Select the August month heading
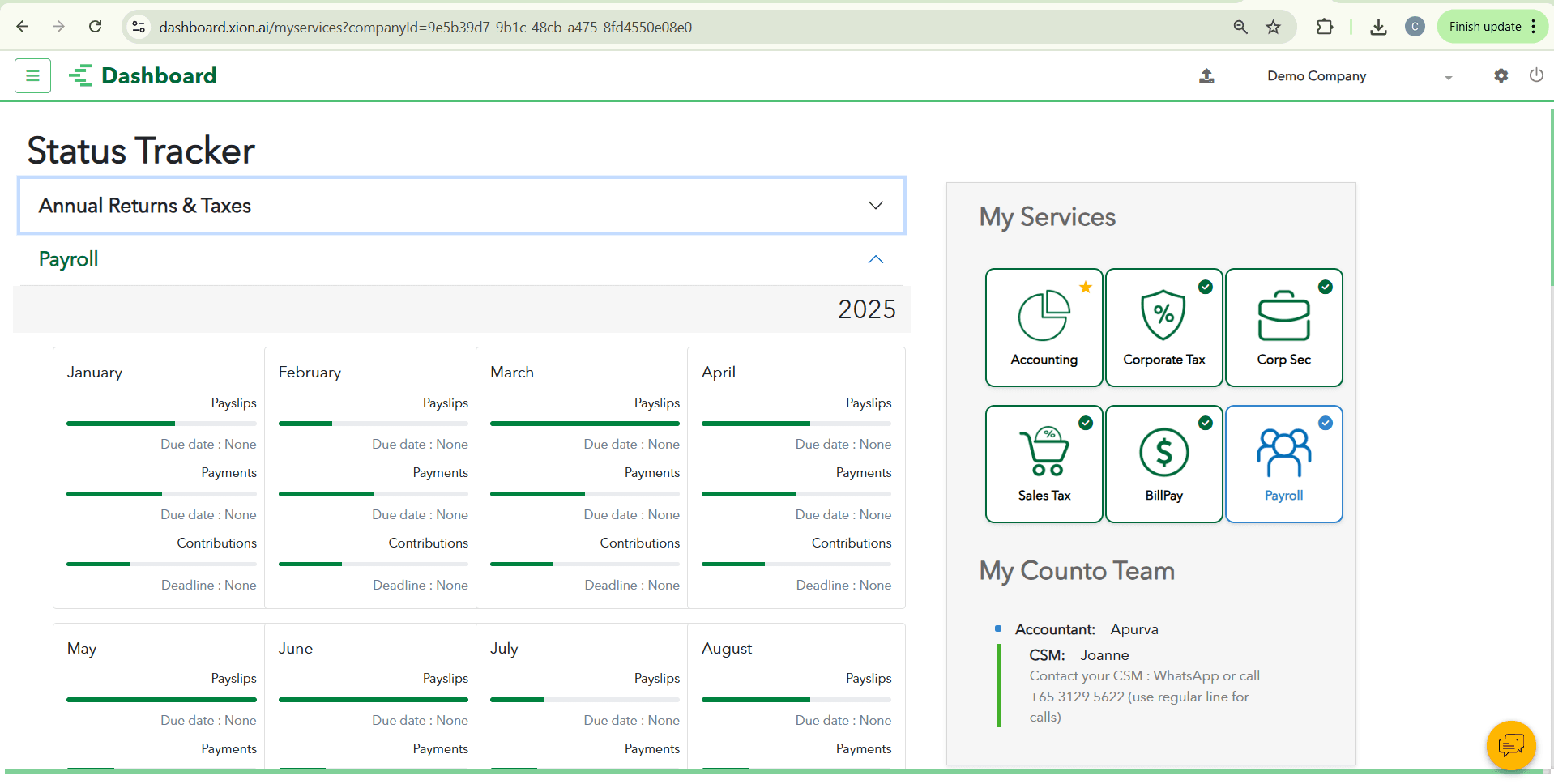 pyautogui.click(x=727, y=649)
